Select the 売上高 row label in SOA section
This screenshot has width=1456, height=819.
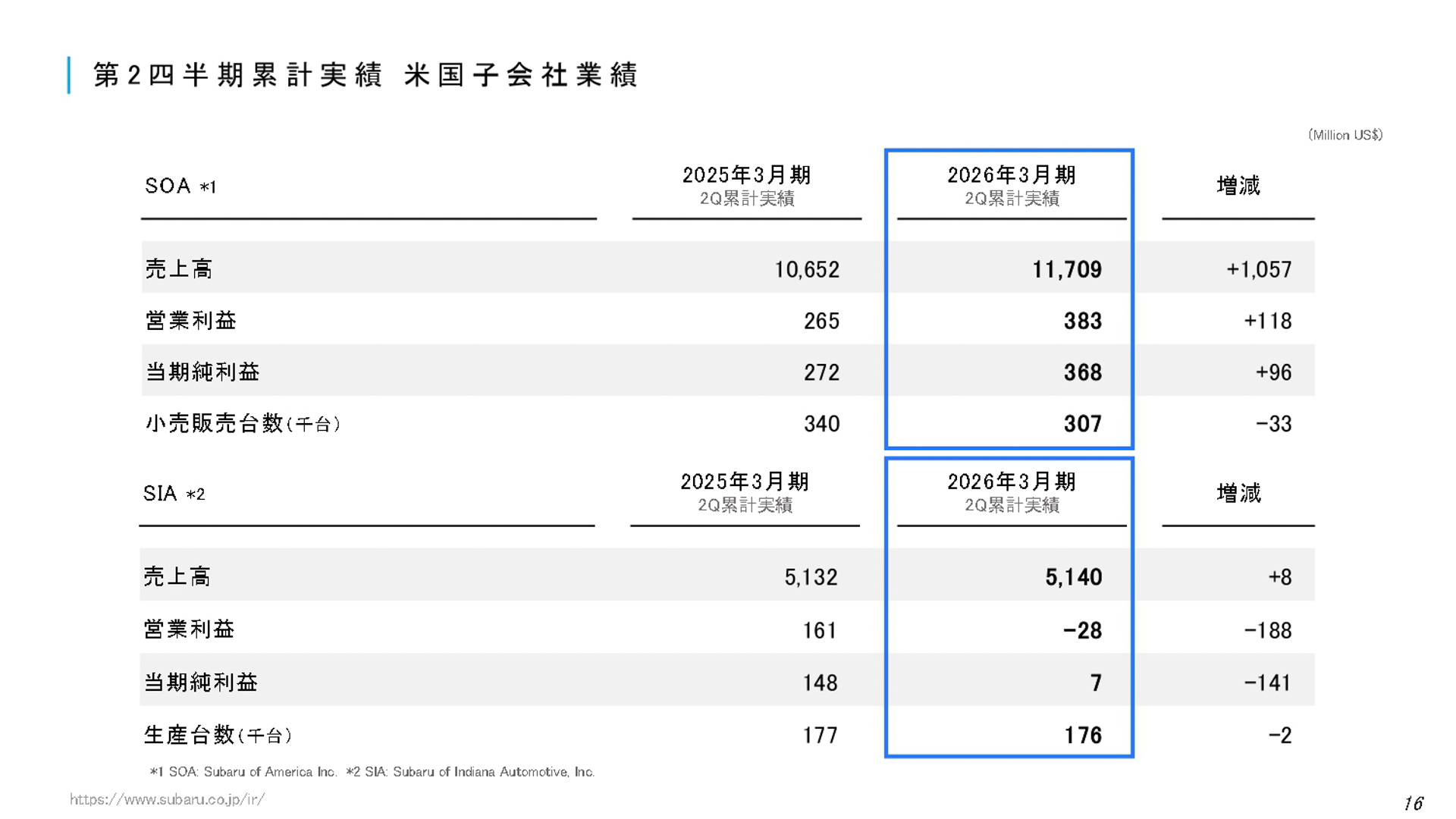(178, 268)
